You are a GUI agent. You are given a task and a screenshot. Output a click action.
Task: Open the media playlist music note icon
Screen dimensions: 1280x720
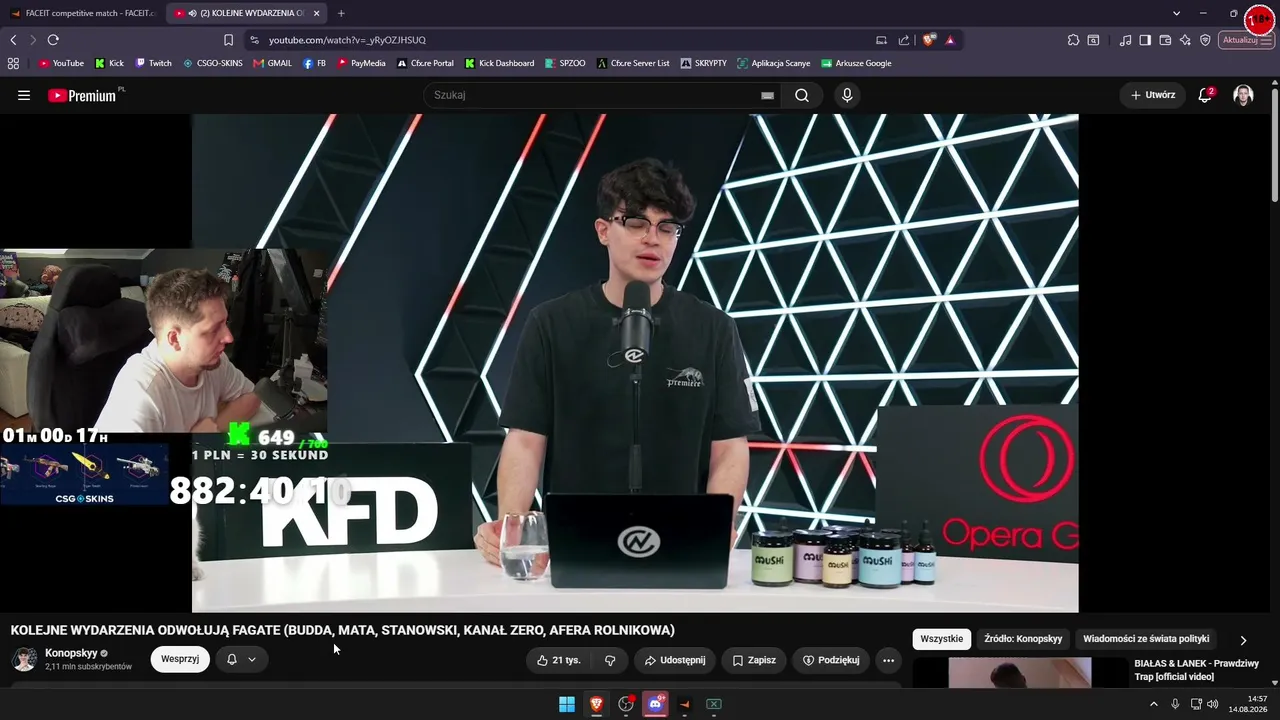point(1126,40)
